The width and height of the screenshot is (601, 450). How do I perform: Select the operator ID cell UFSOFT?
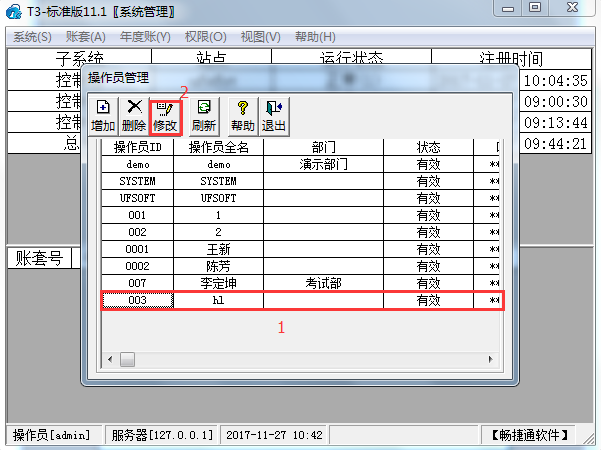click(x=138, y=198)
